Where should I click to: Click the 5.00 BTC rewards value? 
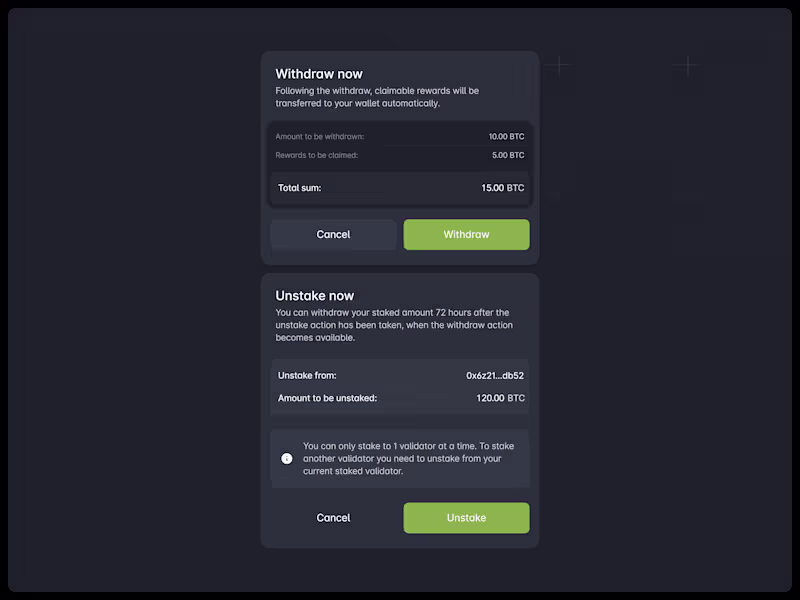coord(508,155)
